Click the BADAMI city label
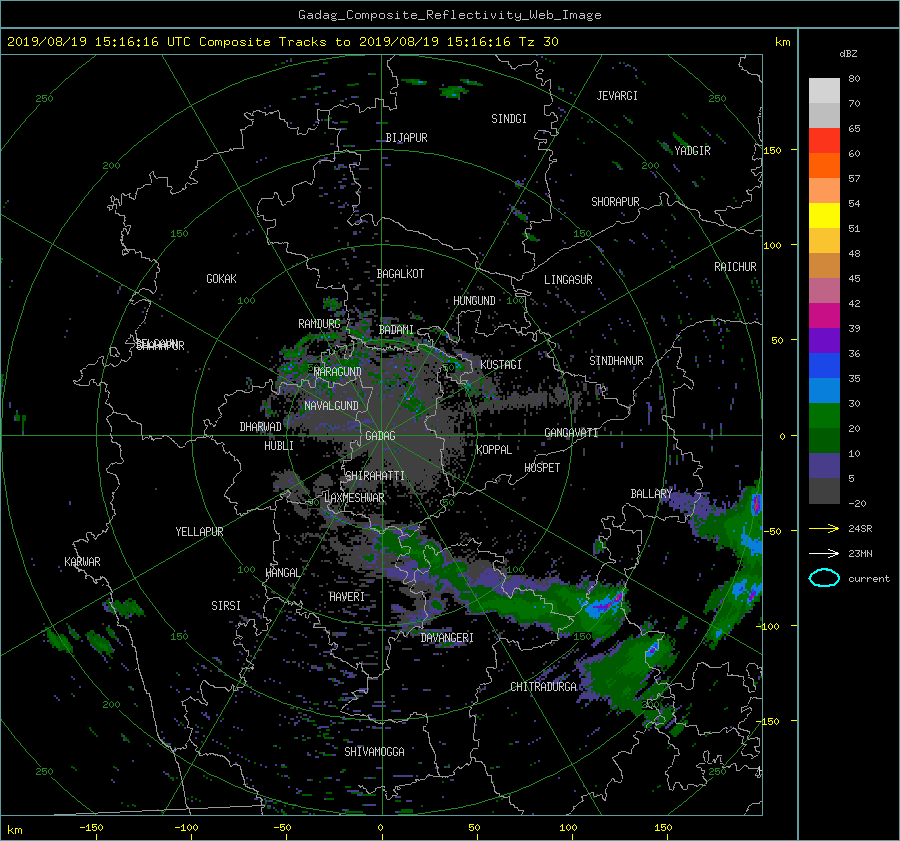The height and width of the screenshot is (841, 900). click(396, 330)
